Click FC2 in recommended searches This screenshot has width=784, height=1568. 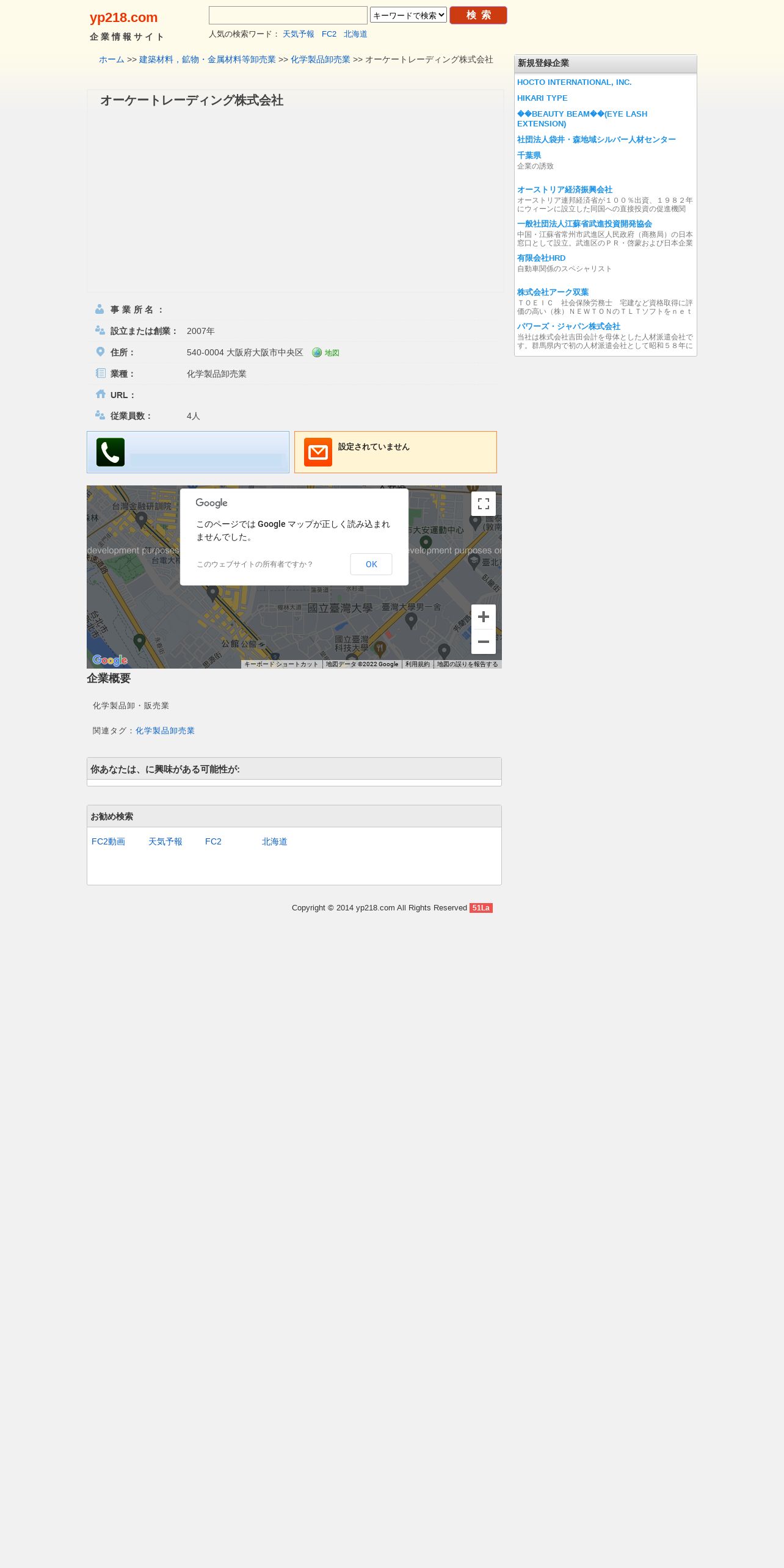[213, 841]
